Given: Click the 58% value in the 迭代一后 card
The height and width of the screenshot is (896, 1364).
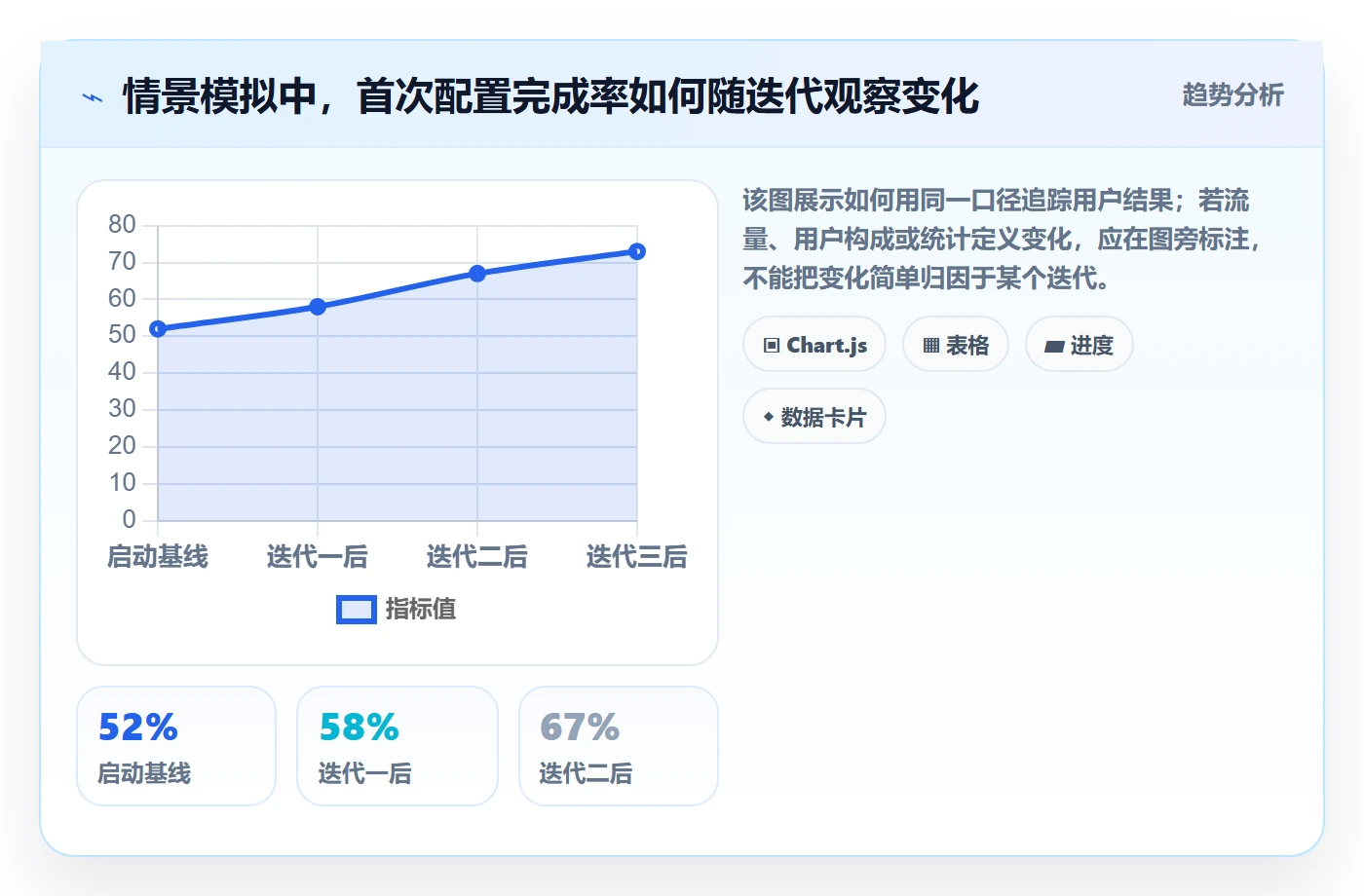Looking at the screenshot, I should (360, 728).
